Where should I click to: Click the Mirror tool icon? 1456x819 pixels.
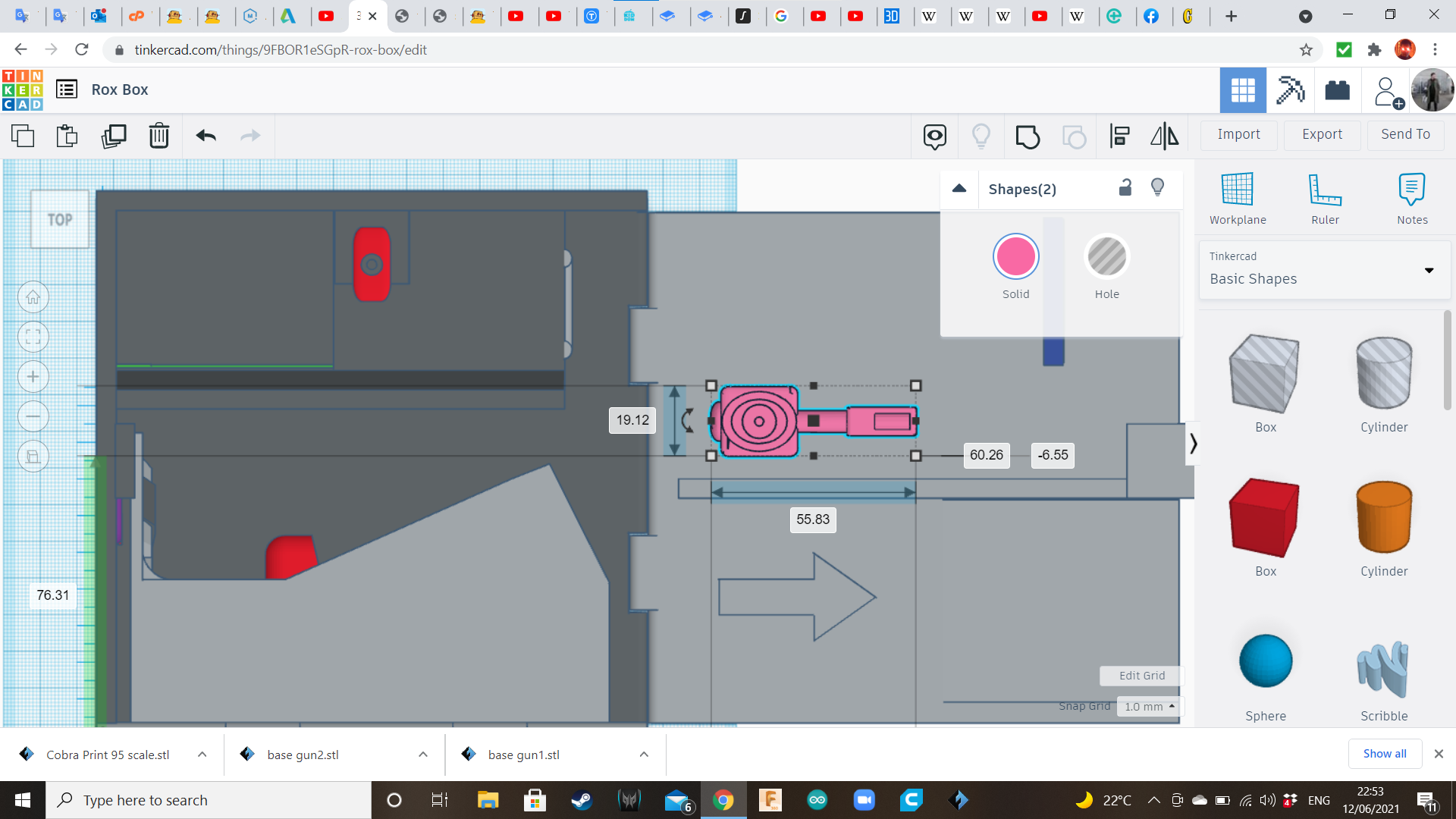1164,136
